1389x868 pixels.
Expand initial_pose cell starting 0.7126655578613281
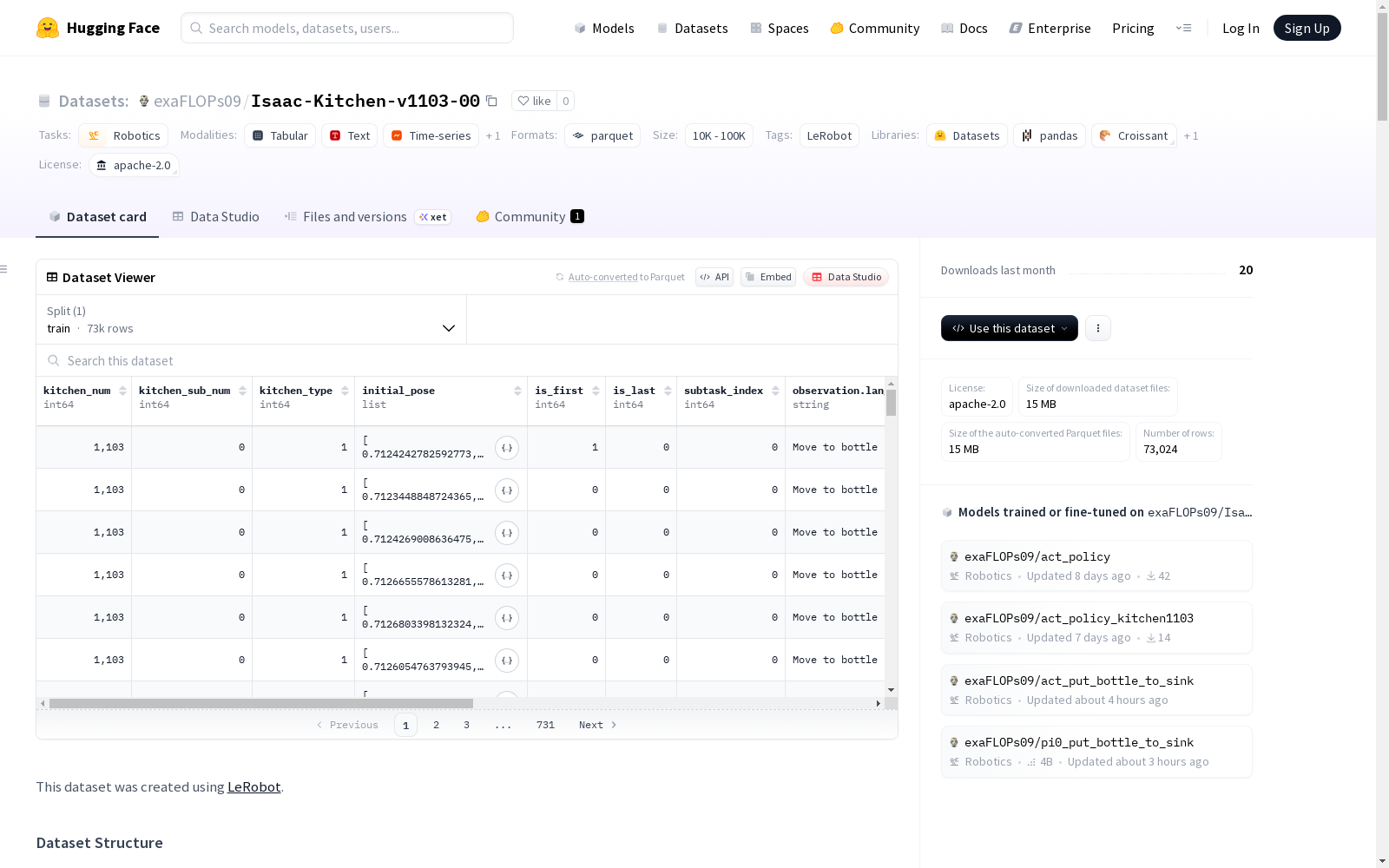(507, 575)
